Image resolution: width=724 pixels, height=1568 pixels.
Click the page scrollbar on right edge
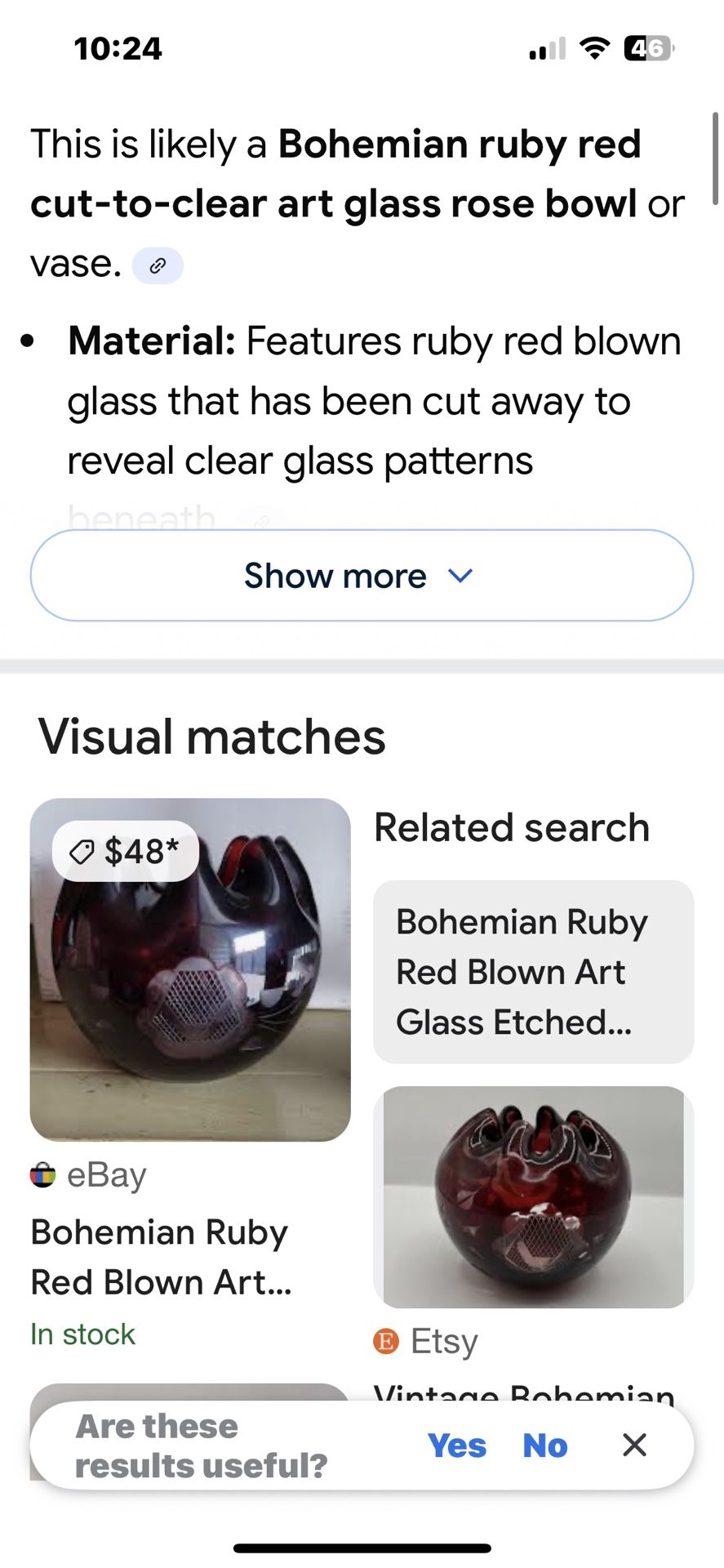(715, 159)
